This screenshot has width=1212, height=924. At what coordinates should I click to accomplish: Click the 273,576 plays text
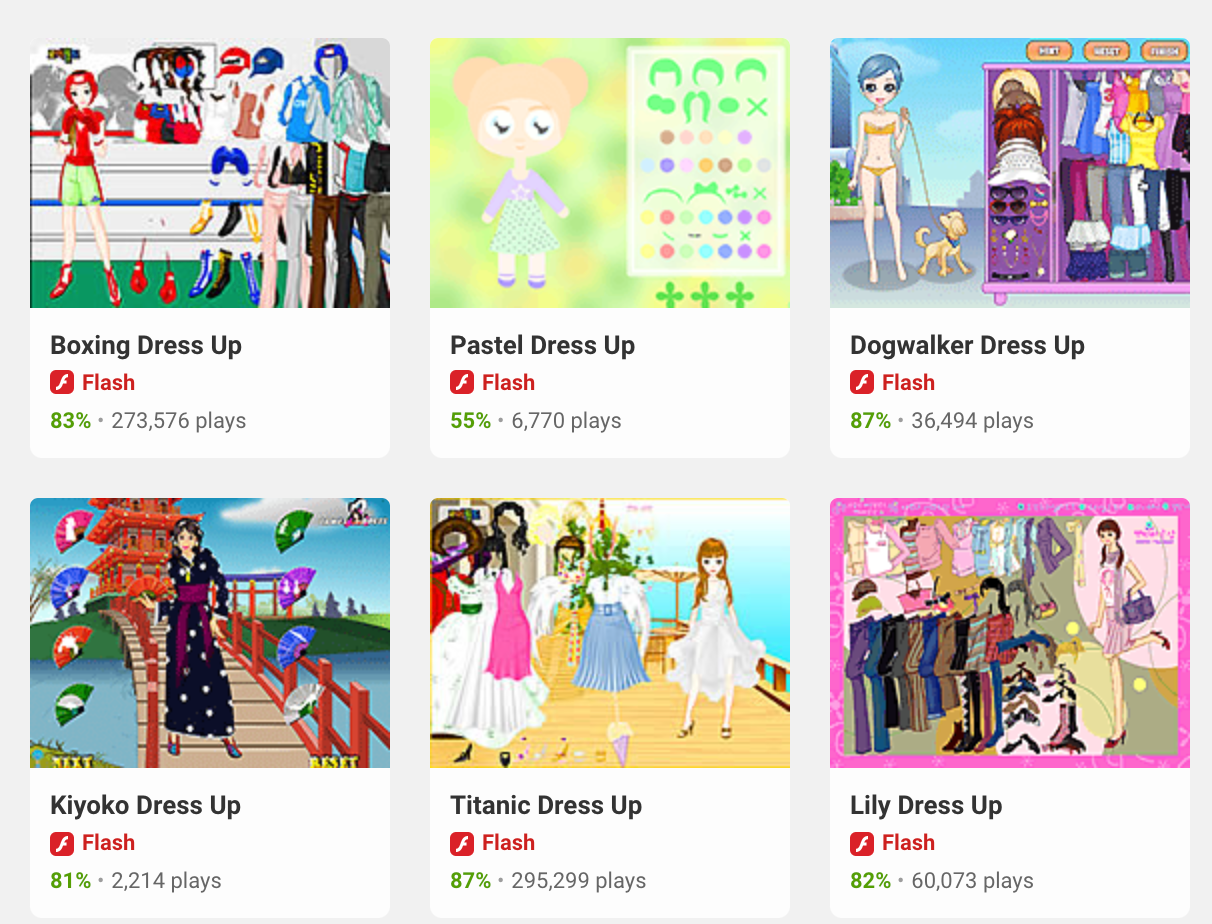click(x=179, y=421)
